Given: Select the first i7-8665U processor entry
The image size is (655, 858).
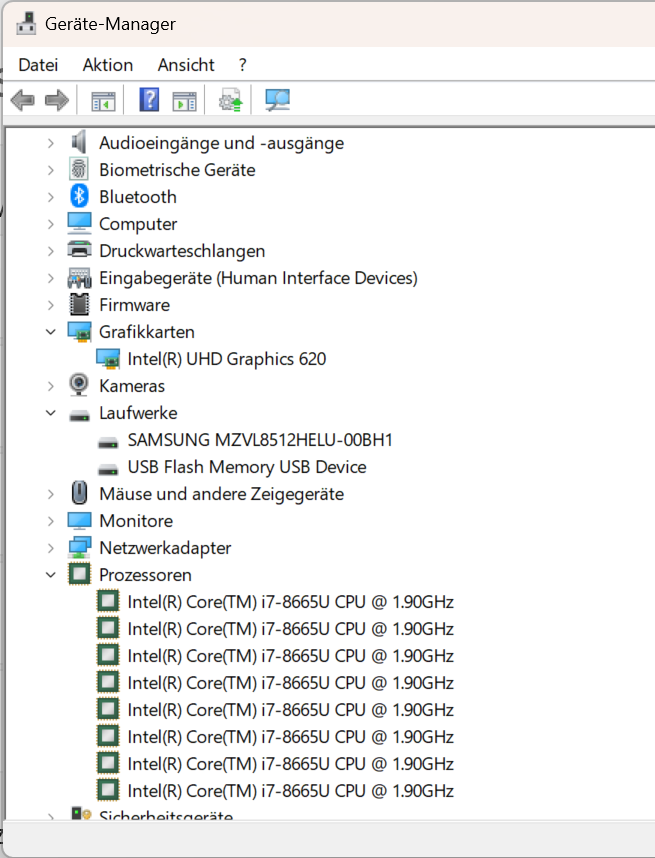Looking at the screenshot, I should coord(291,602).
